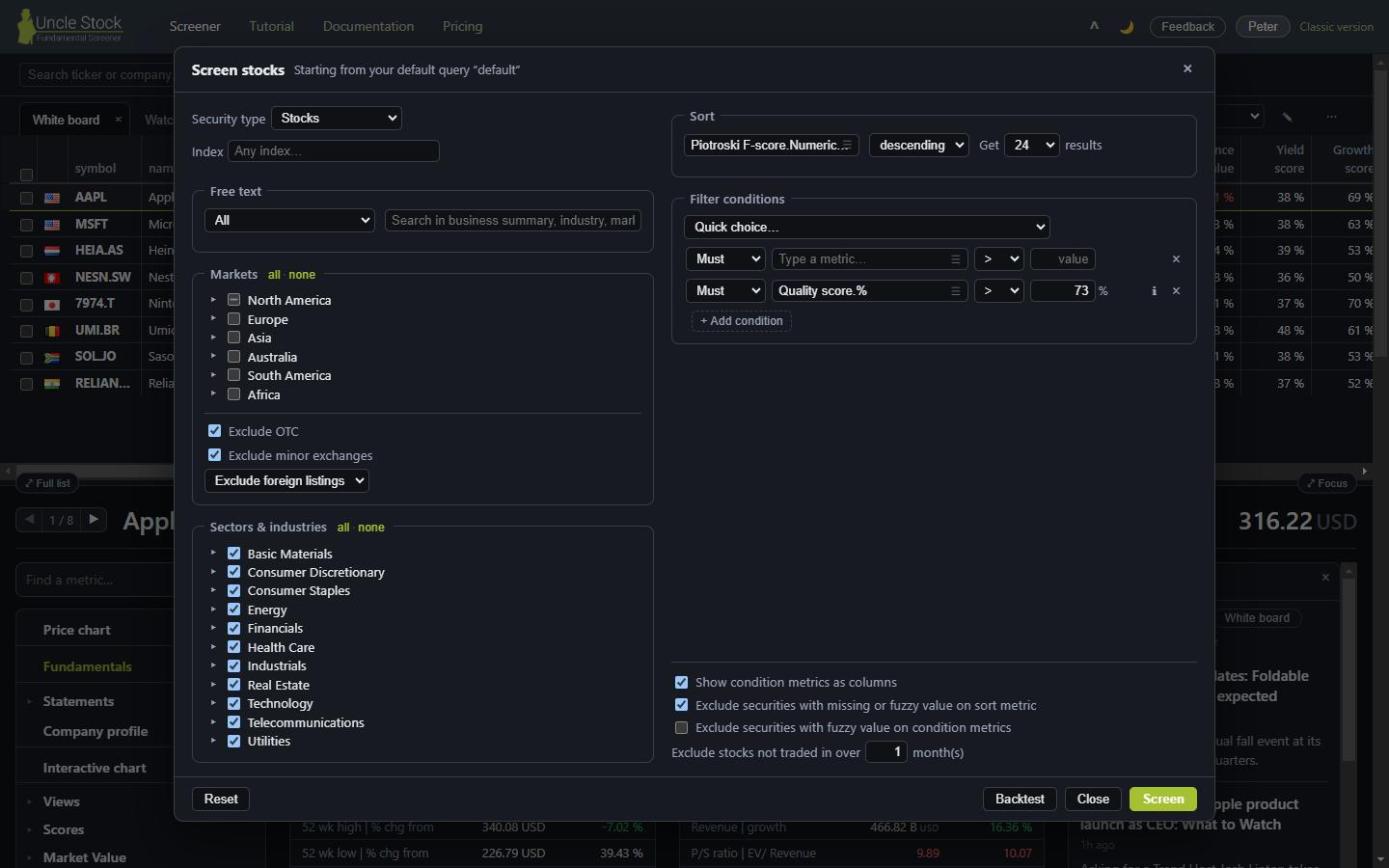The height and width of the screenshot is (868, 1389).
Task: Uncheck the Technology sector checkbox
Action: click(234, 703)
